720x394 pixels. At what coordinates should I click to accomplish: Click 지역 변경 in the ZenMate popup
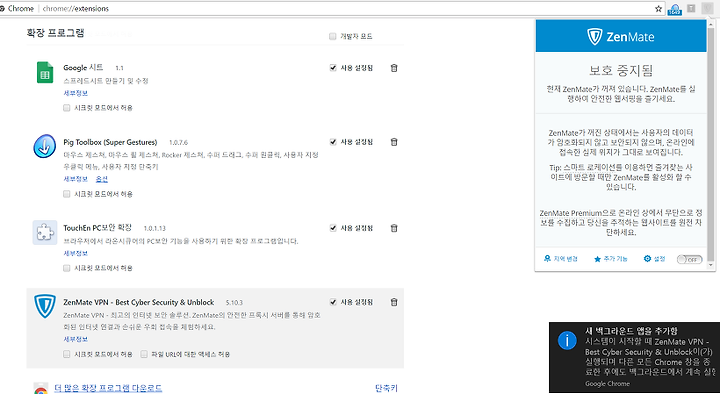pyautogui.click(x=561, y=259)
